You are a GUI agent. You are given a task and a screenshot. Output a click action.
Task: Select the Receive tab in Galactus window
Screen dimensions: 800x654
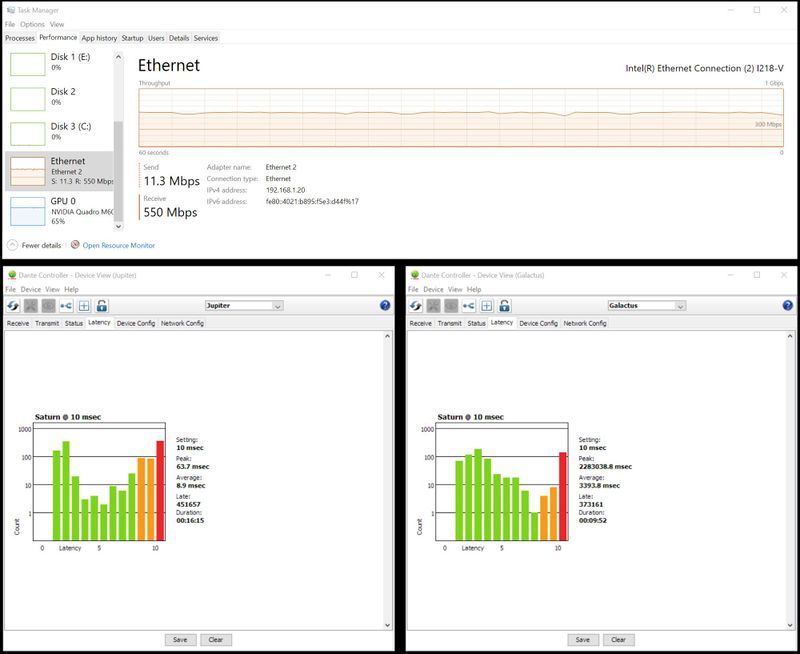pyautogui.click(x=420, y=323)
